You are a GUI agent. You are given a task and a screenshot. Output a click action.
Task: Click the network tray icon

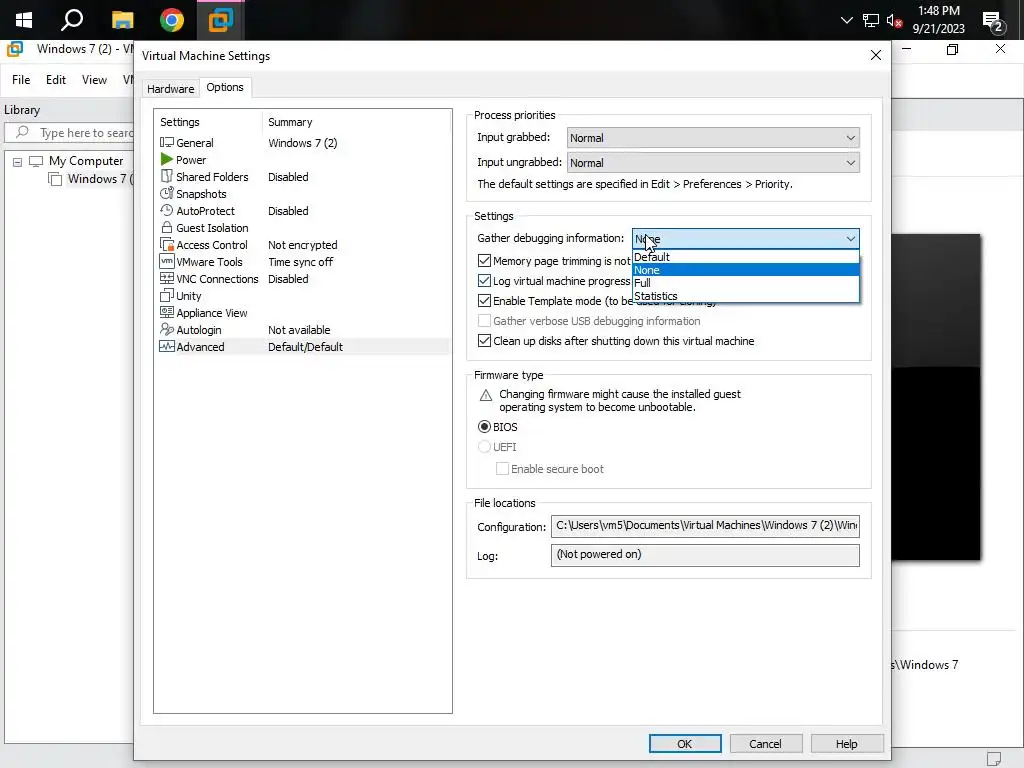pos(871,21)
